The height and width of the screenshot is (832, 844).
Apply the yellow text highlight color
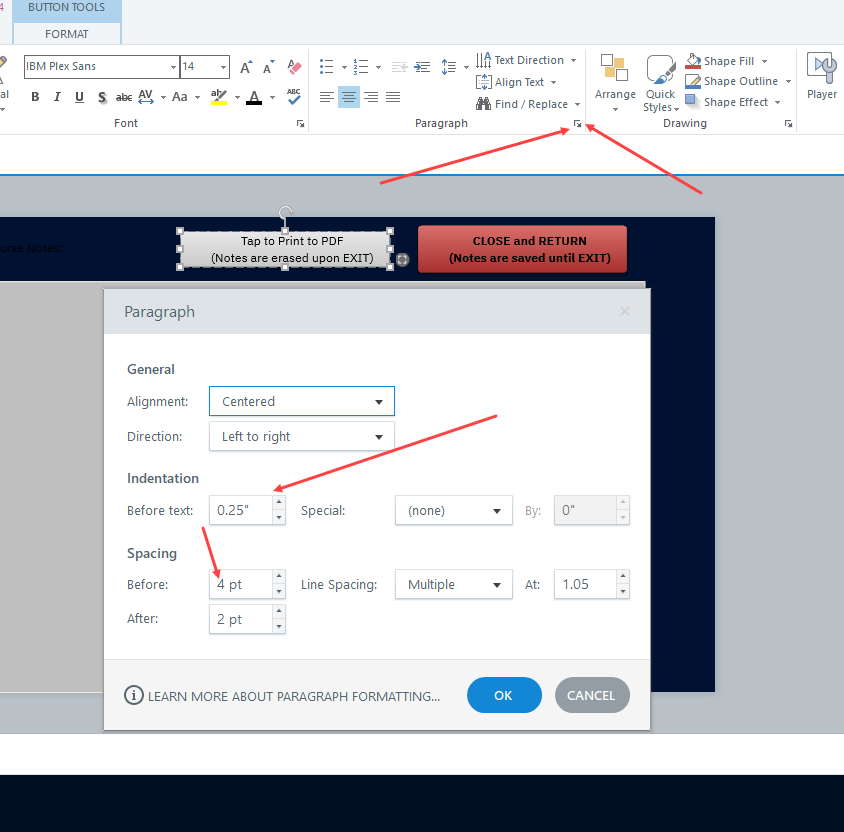pos(219,97)
